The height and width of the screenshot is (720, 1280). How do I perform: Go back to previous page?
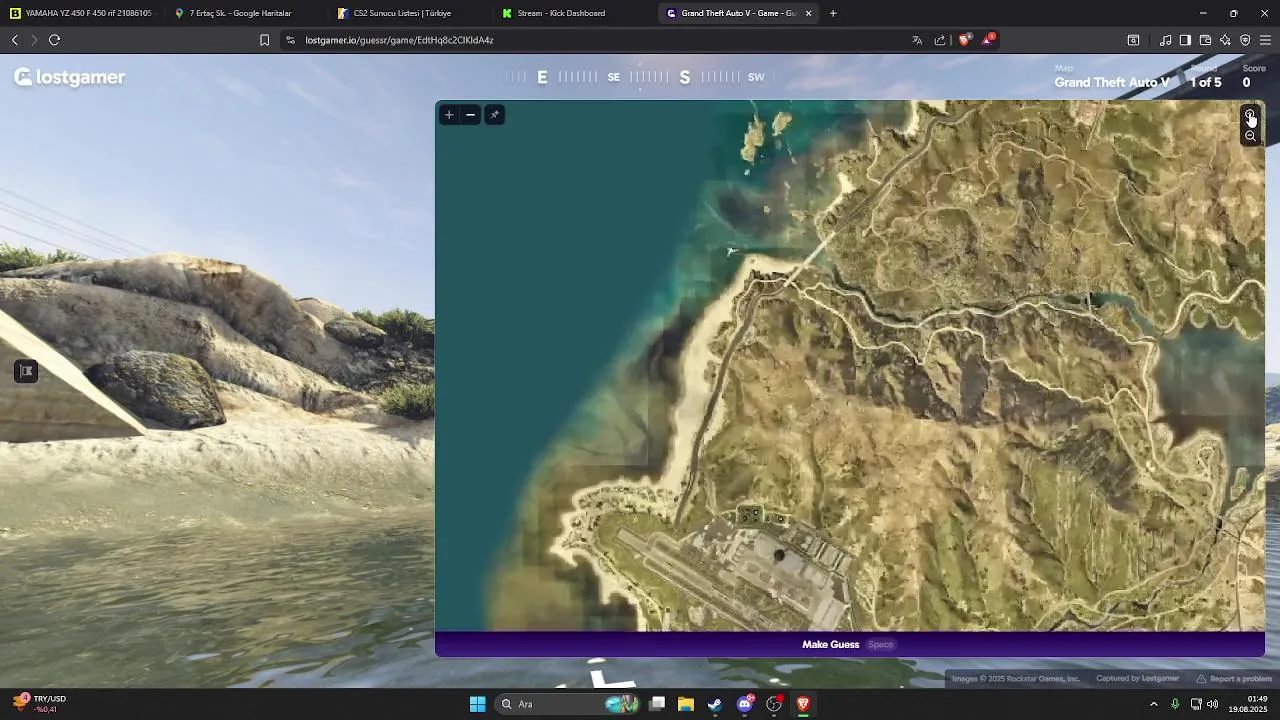(x=15, y=40)
